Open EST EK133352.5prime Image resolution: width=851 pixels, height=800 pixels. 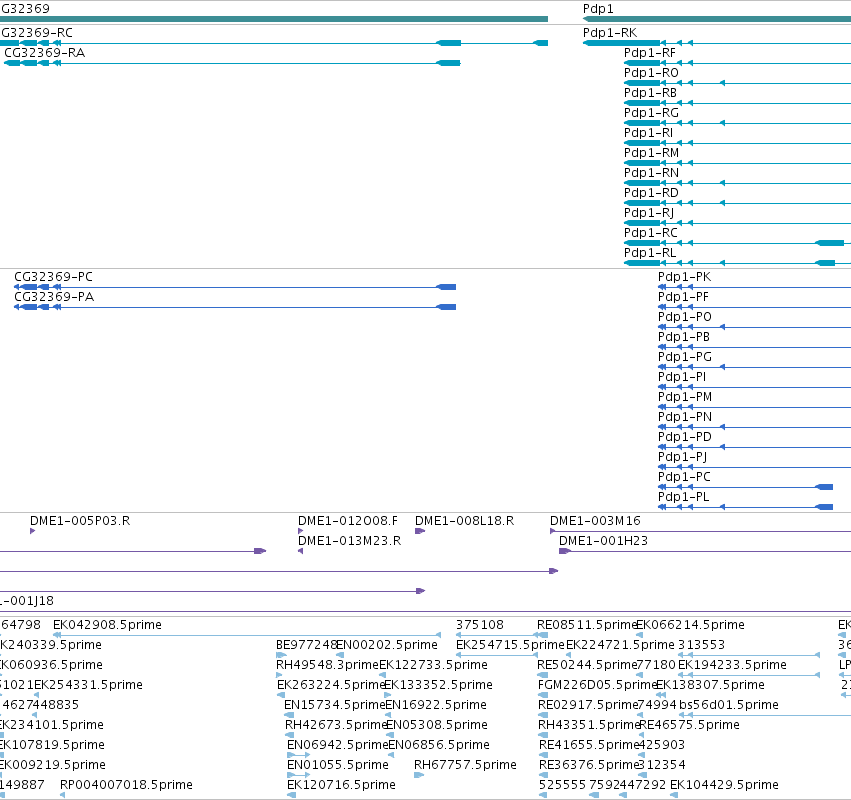pos(438,685)
